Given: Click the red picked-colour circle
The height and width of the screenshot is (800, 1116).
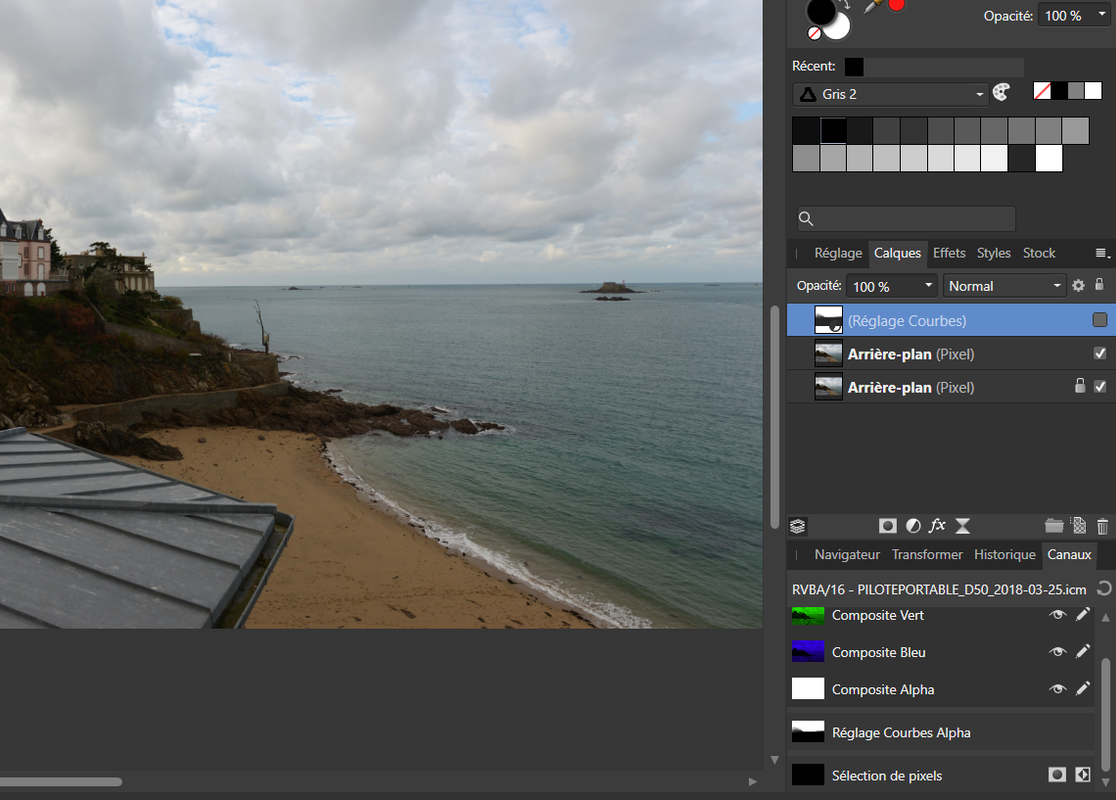Looking at the screenshot, I should tap(897, 5).
